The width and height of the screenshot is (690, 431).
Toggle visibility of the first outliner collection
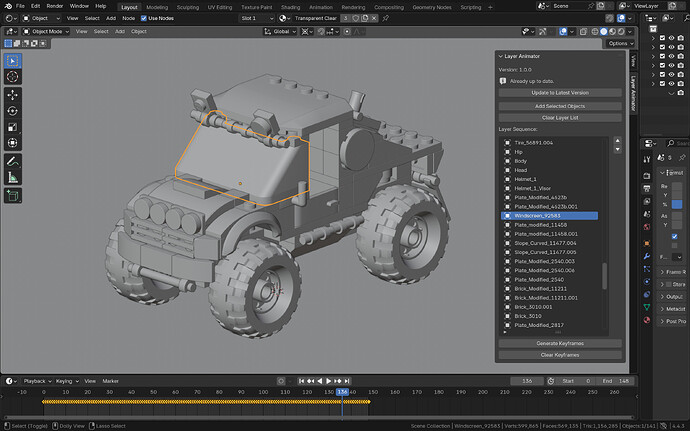[x=671, y=38]
